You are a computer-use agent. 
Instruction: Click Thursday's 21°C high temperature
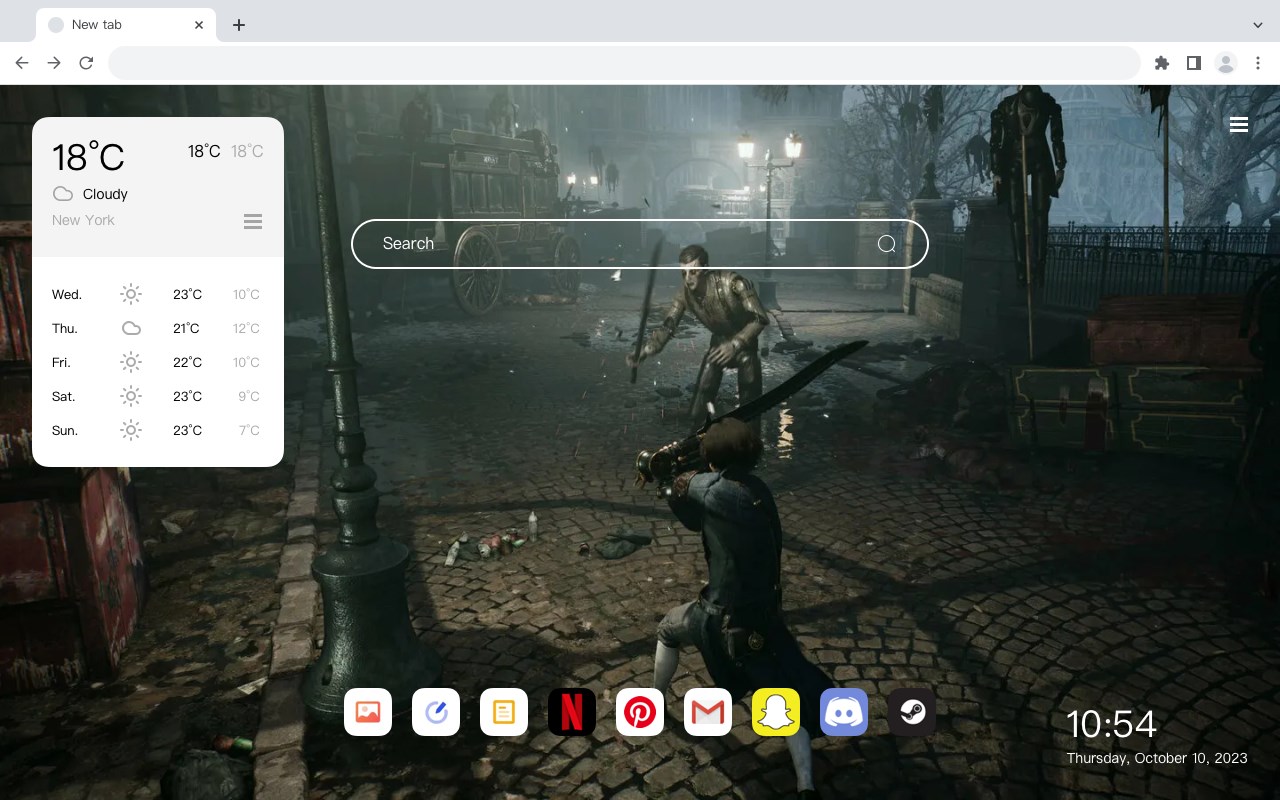tap(186, 328)
